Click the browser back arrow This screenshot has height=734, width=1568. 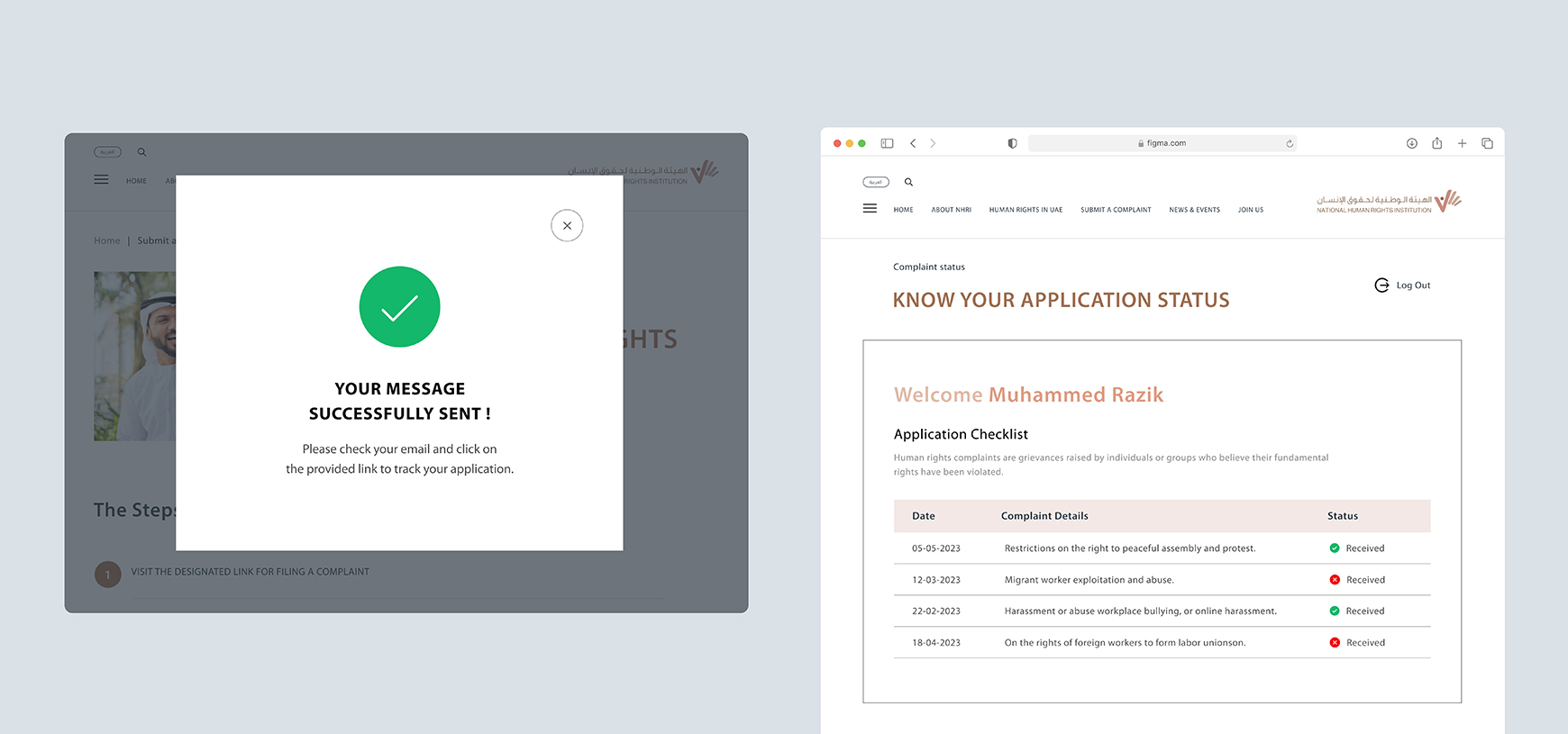coord(913,143)
